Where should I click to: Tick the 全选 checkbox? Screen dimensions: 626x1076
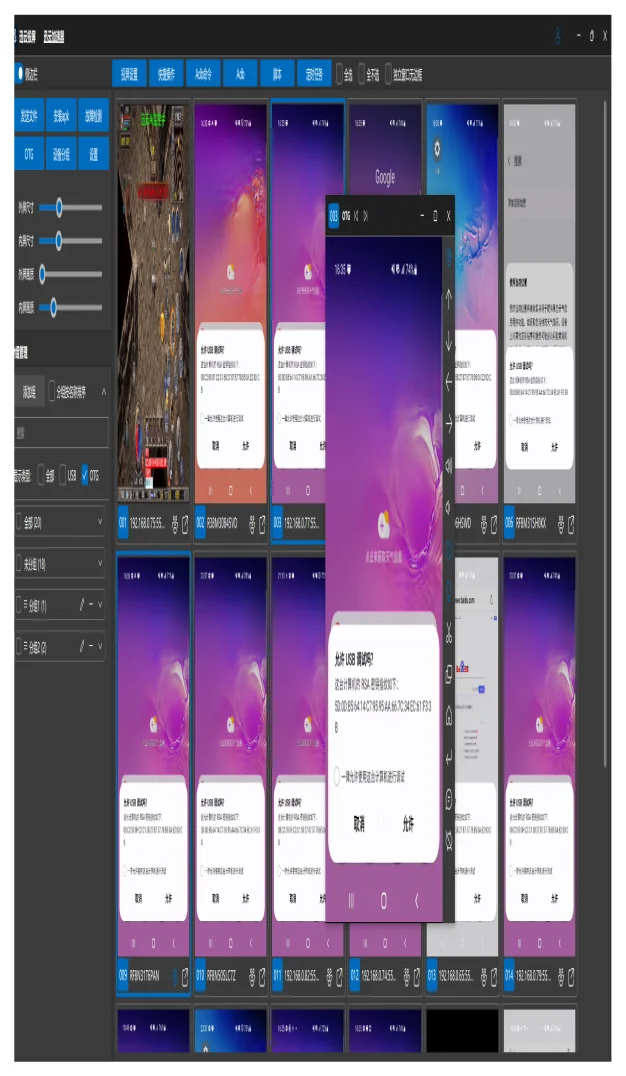coord(339,74)
